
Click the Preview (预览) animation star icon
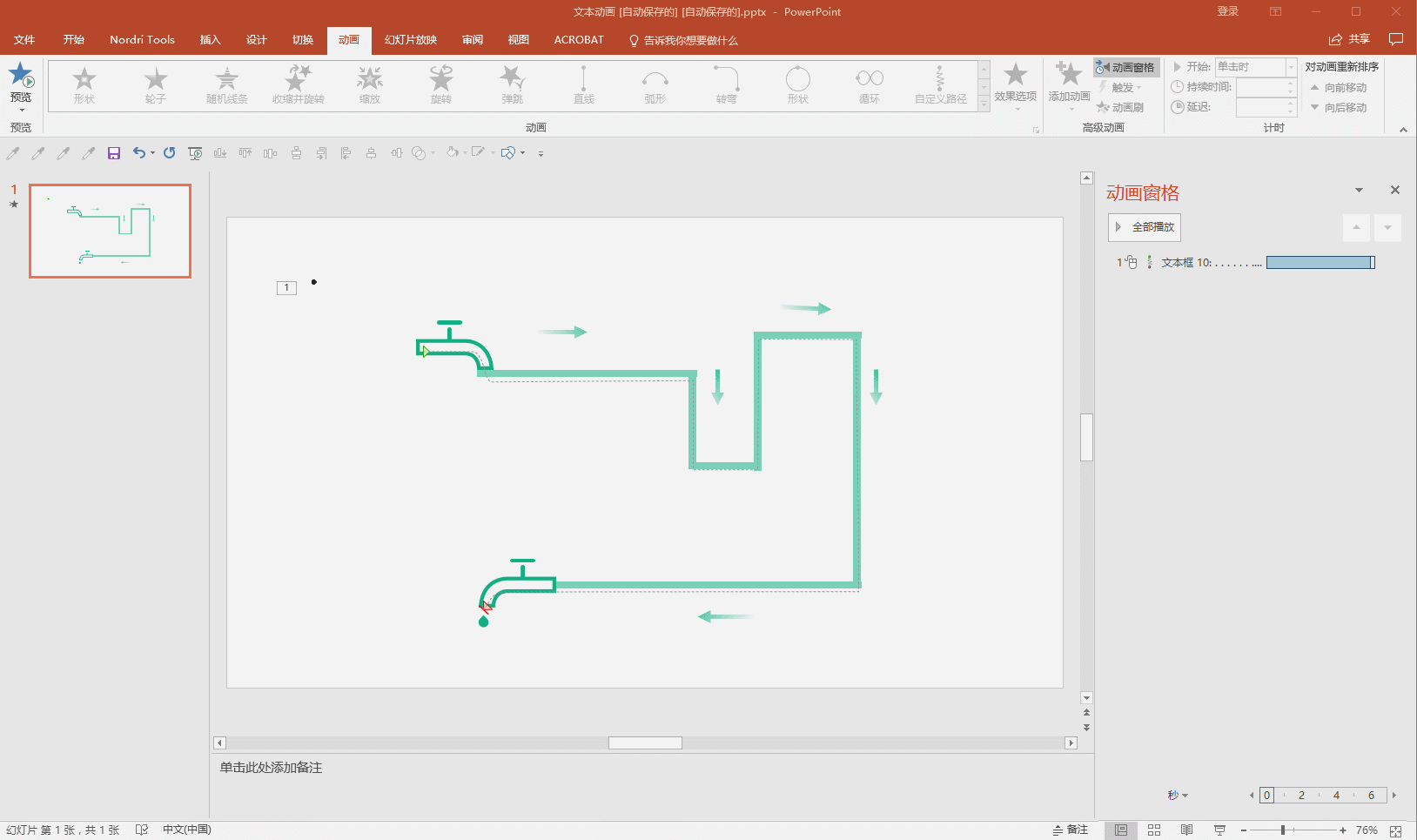(x=21, y=76)
